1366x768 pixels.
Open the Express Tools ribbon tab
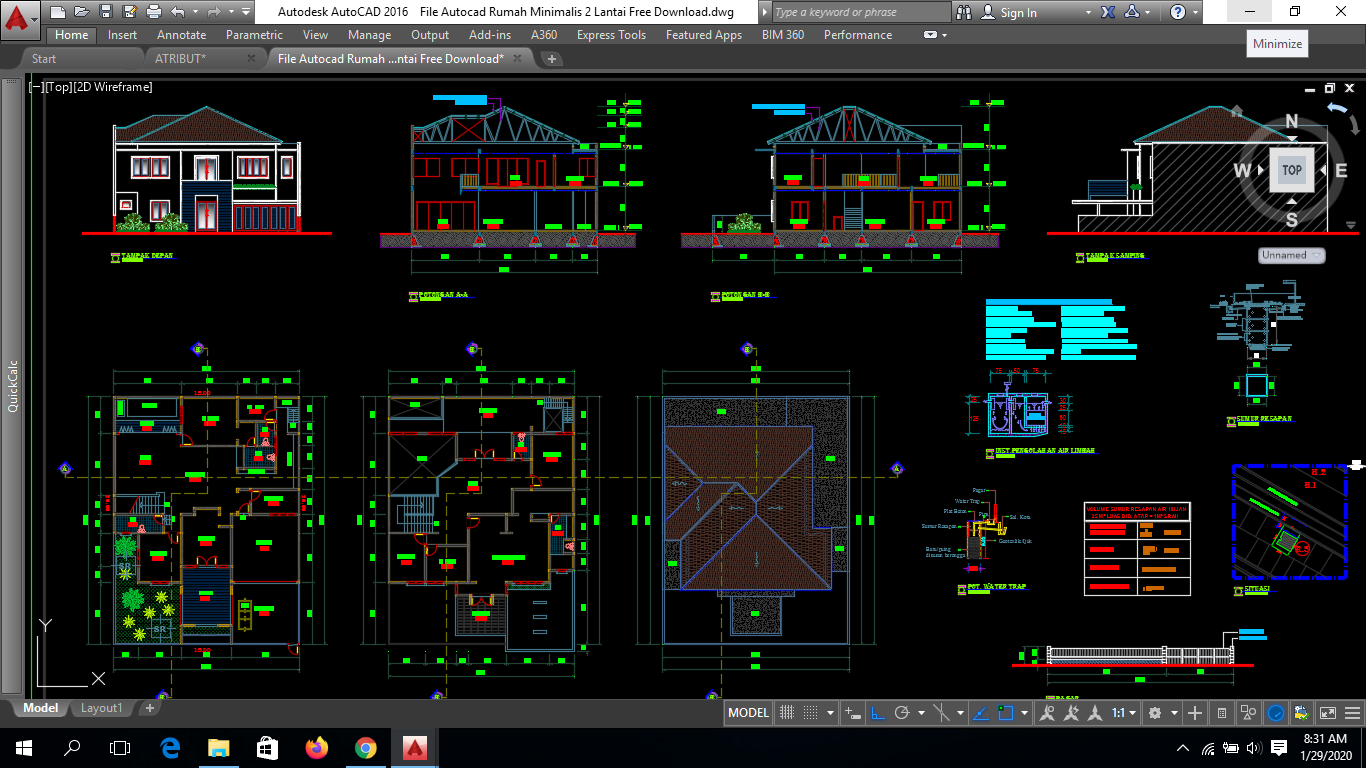[611, 35]
